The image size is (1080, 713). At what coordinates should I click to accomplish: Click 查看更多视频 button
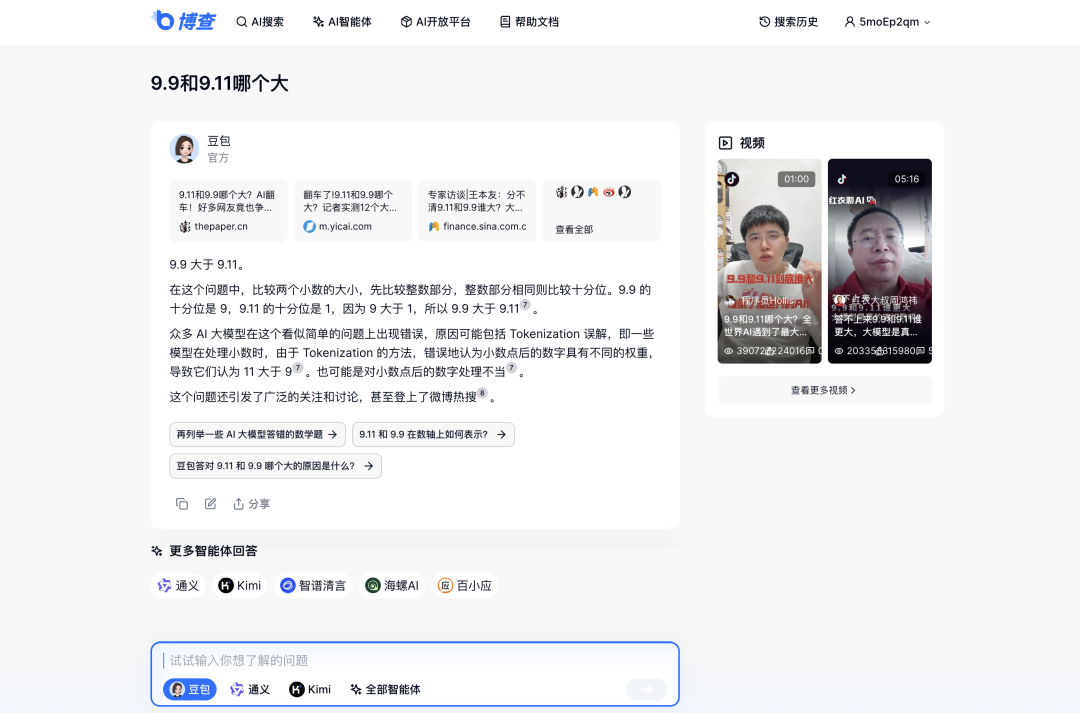[824, 391]
